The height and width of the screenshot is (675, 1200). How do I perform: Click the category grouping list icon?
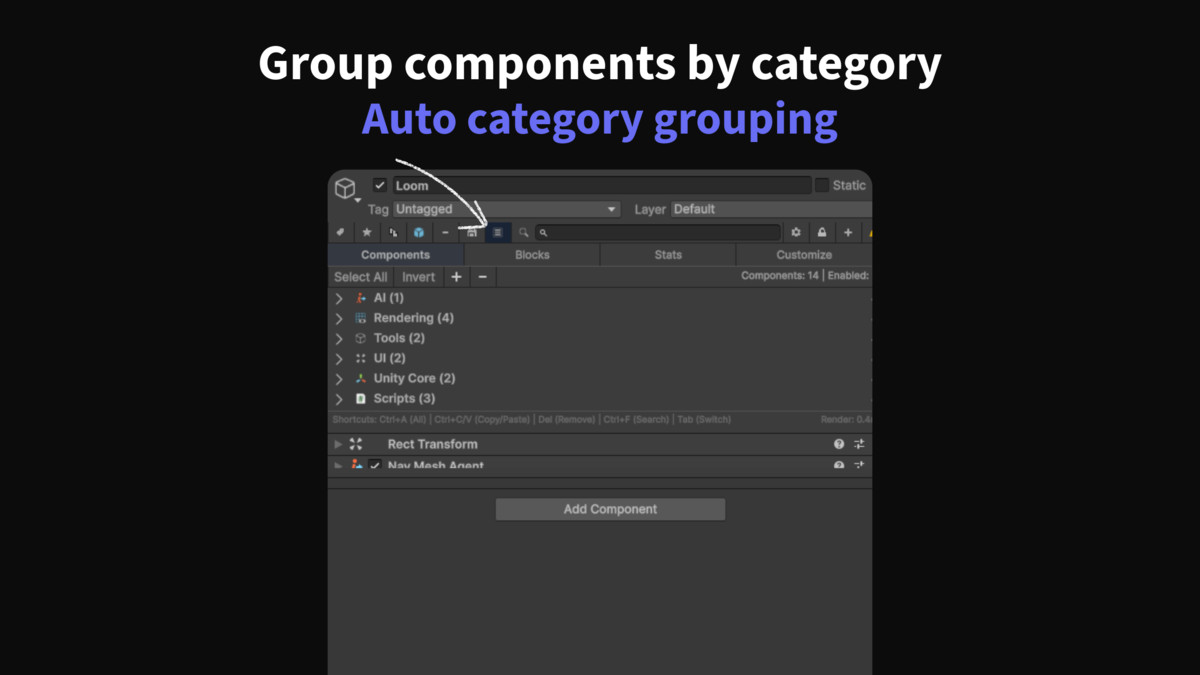tap(498, 233)
